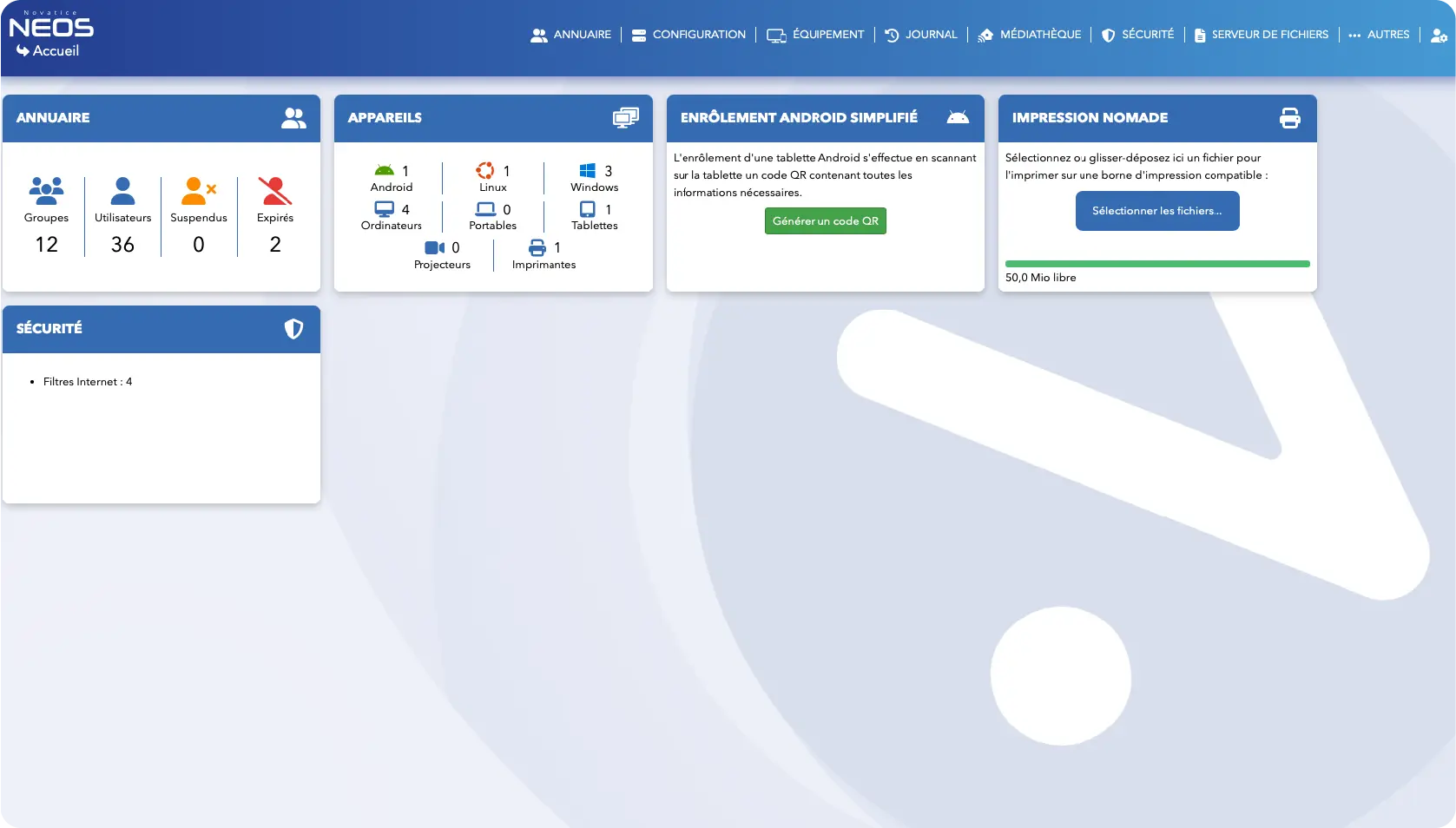Open the JOURNAL section

921,35
